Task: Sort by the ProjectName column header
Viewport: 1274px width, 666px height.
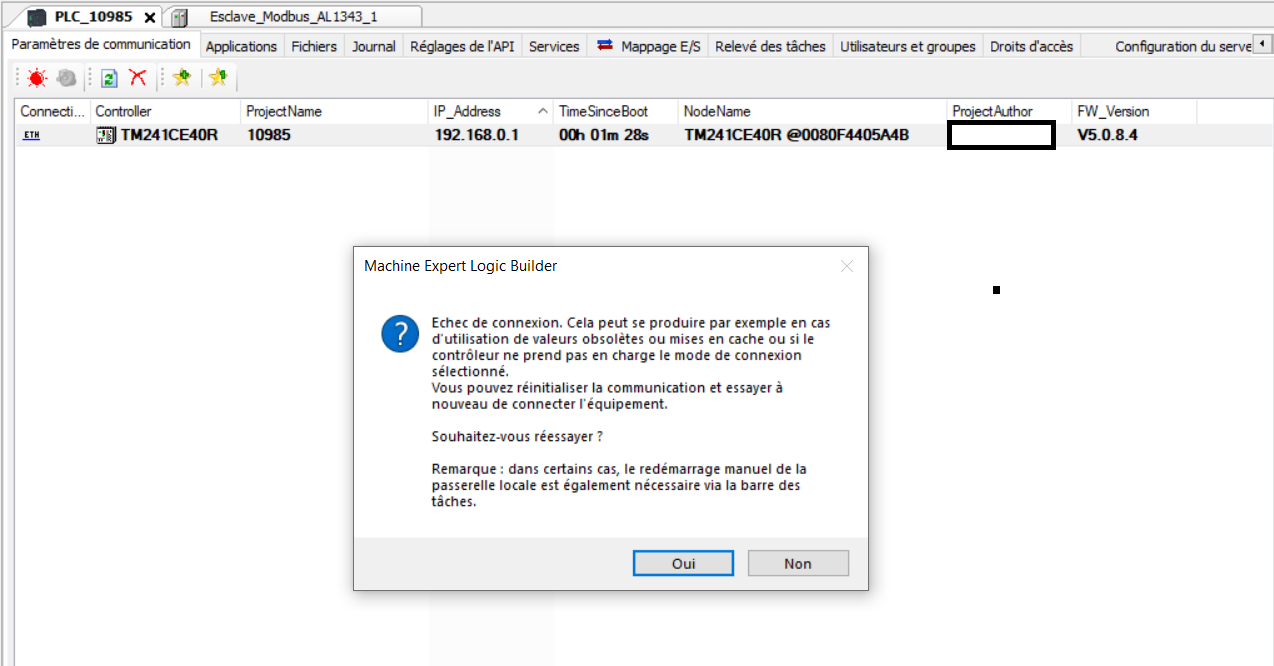Action: (x=335, y=111)
